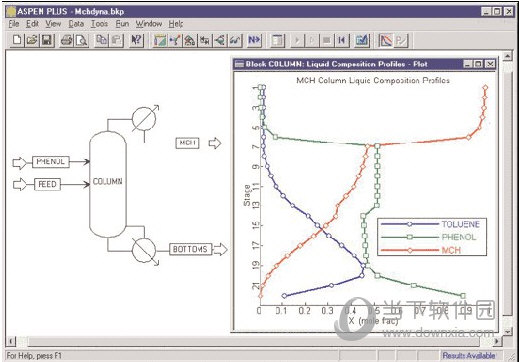Click the properties toolbar icon after branching nodes
Viewport: 519px width, 362px height.
[190, 40]
